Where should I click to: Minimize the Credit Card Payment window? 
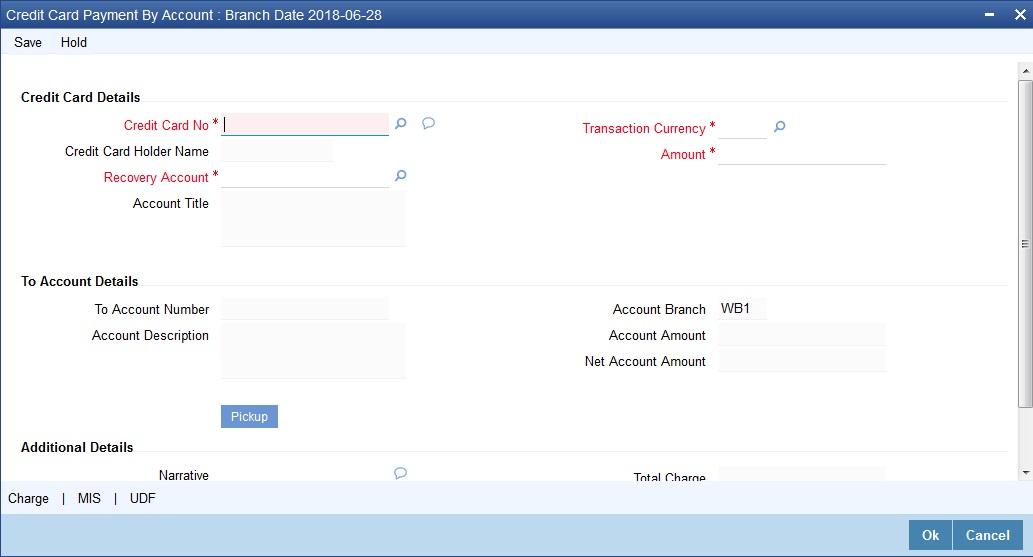[989, 15]
